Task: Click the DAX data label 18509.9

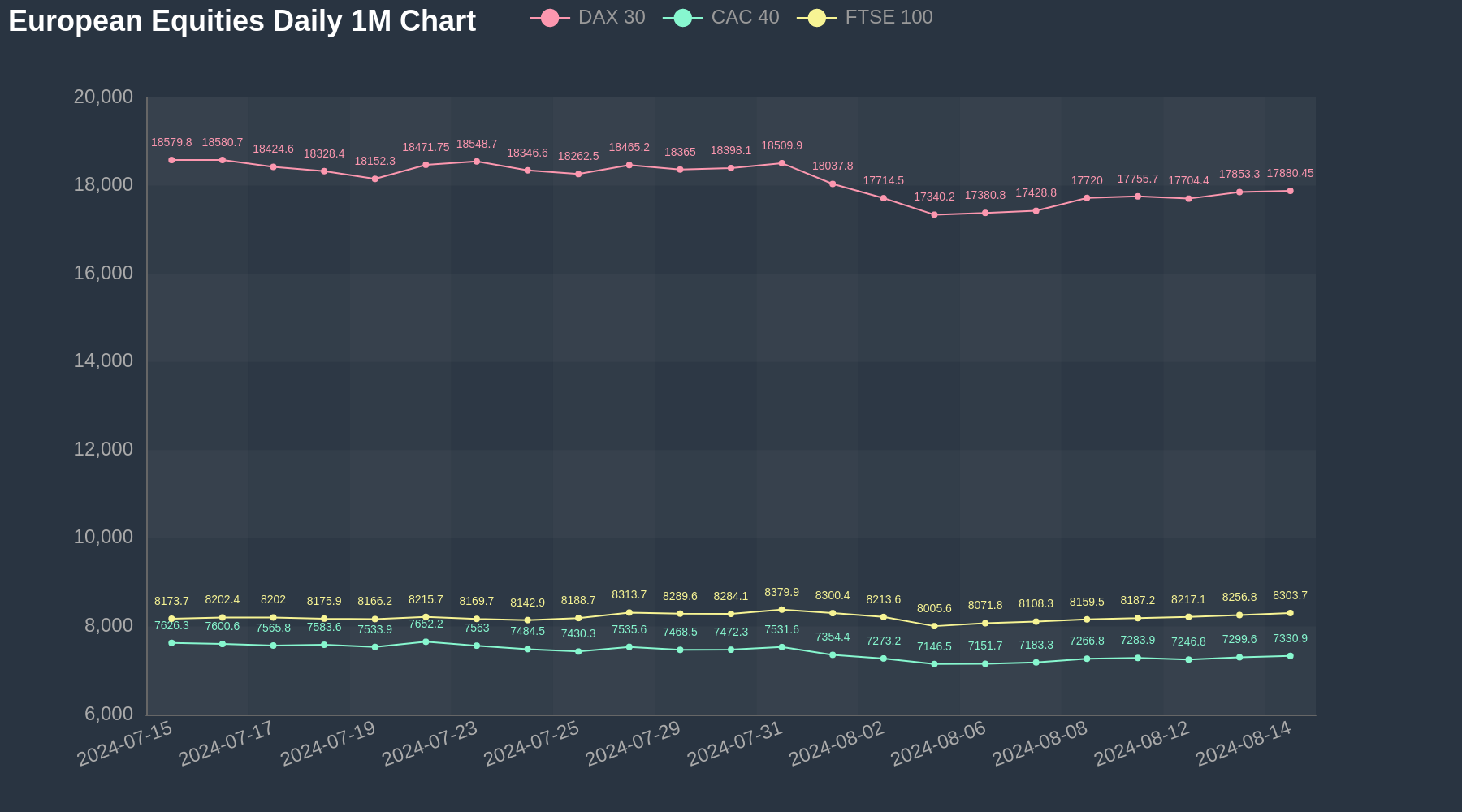Action: pyautogui.click(x=781, y=146)
